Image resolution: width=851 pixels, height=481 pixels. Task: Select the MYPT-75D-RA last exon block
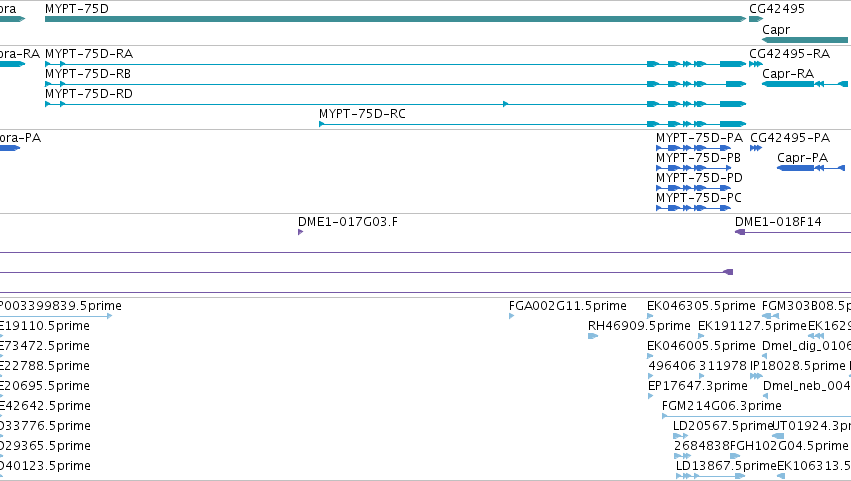click(x=733, y=64)
